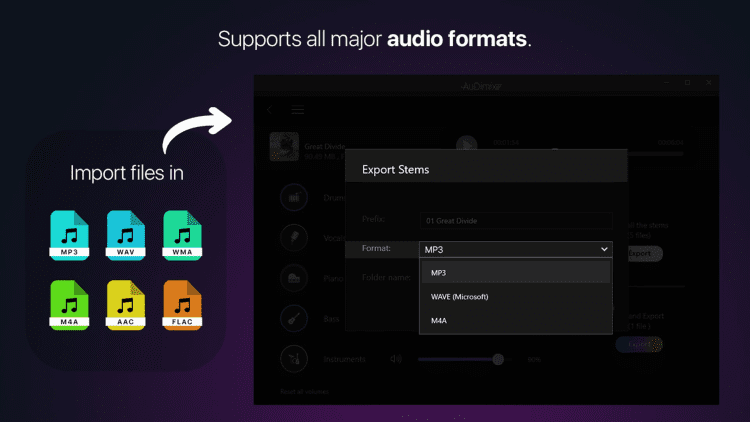
Task: Click the Prefix field '01 Great Divide'
Action: click(516, 221)
